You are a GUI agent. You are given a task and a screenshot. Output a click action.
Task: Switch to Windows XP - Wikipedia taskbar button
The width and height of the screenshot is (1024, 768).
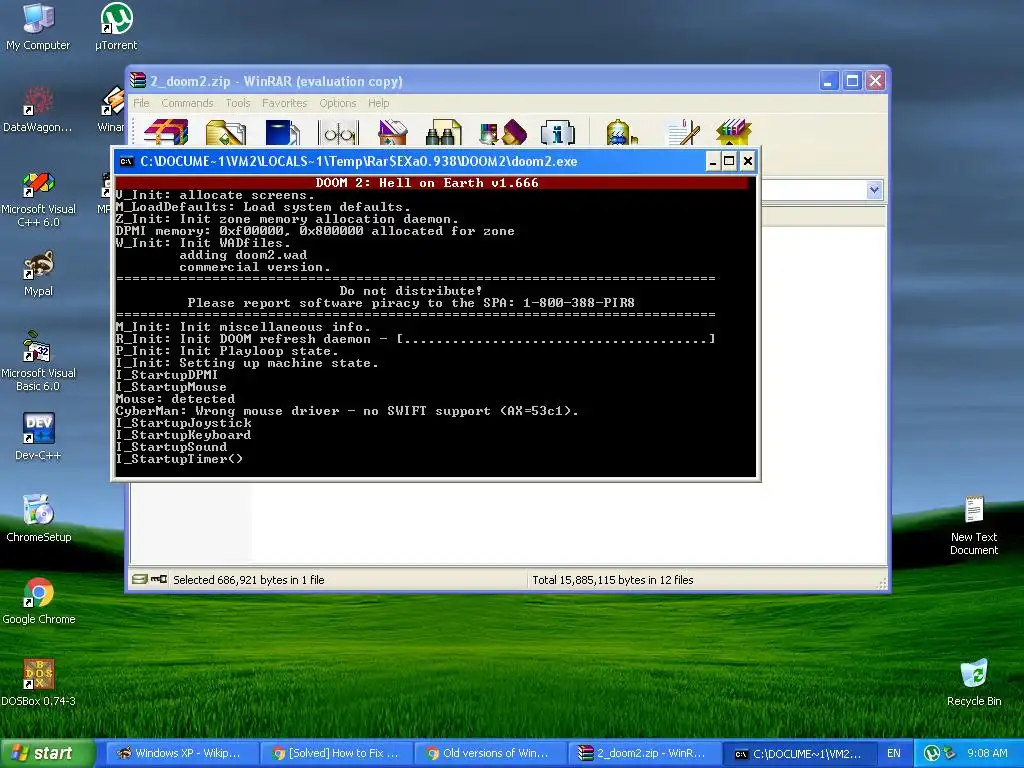tap(182, 753)
